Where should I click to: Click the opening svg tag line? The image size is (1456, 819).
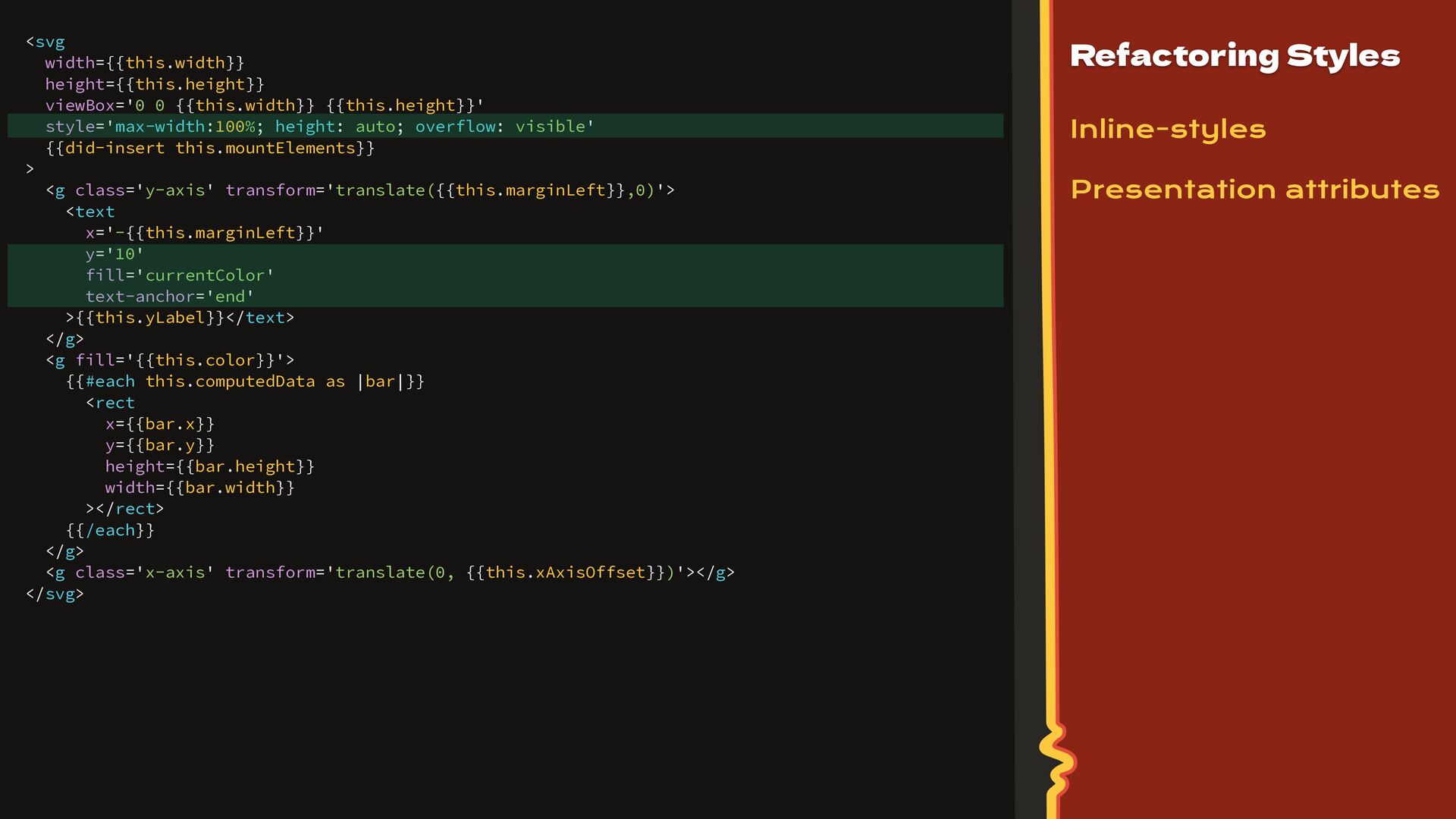pos(45,42)
